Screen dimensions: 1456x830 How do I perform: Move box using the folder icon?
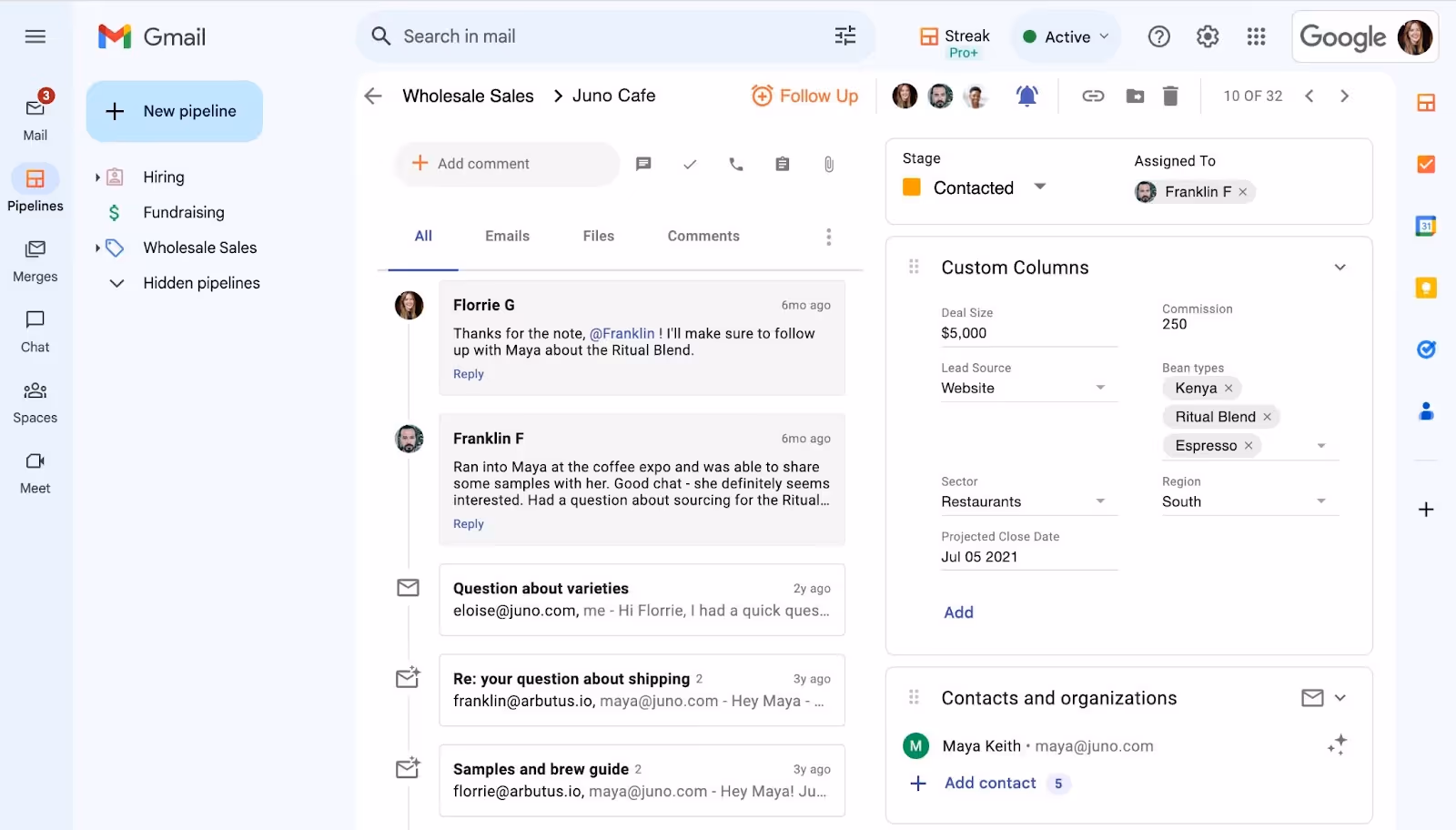pos(1135,96)
